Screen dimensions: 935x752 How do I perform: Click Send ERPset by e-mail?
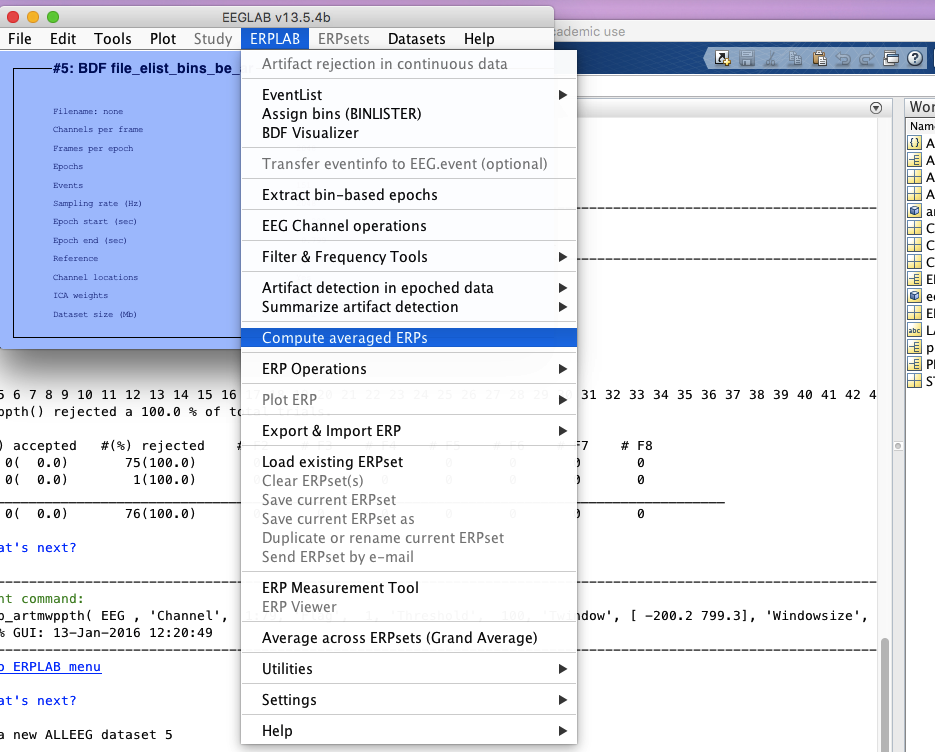tap(409, 558)
